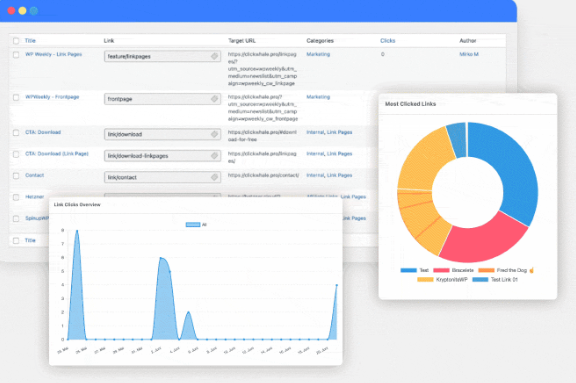
Task: Select the frontpage link field
Action: 162,99
